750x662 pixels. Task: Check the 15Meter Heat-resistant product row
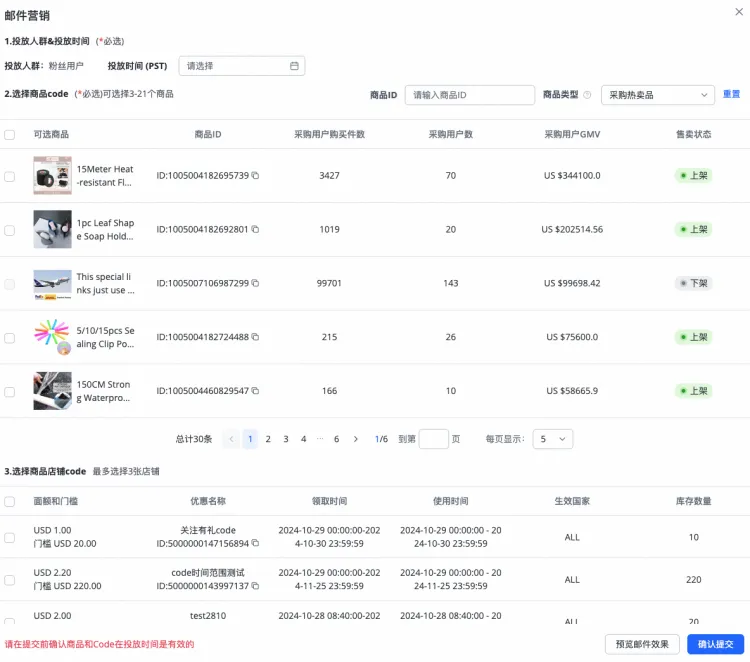tap(10, 176)
